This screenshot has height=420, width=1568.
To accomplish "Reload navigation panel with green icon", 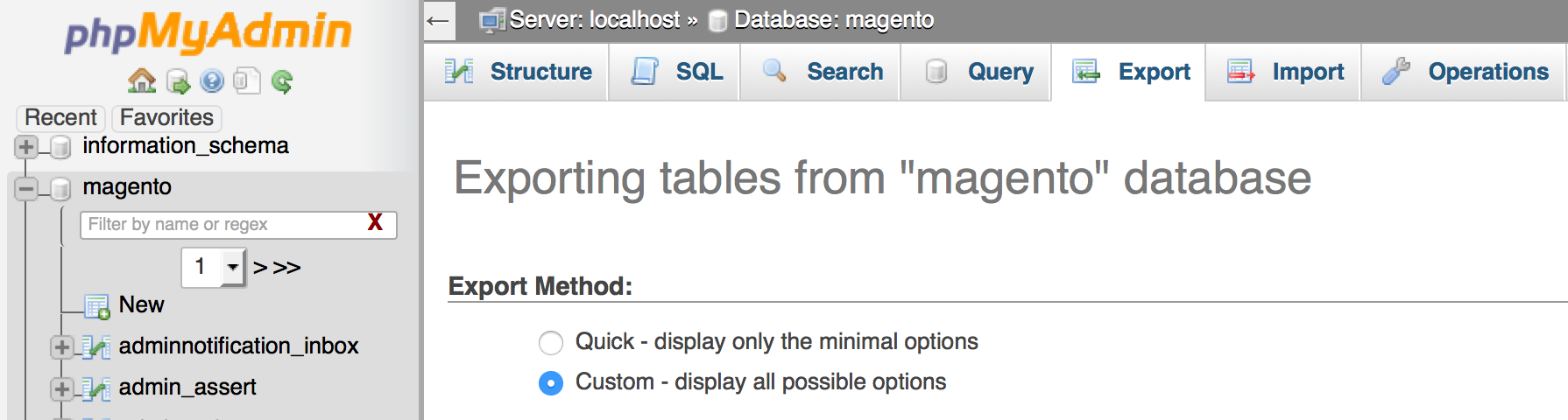I will (282, 82).
